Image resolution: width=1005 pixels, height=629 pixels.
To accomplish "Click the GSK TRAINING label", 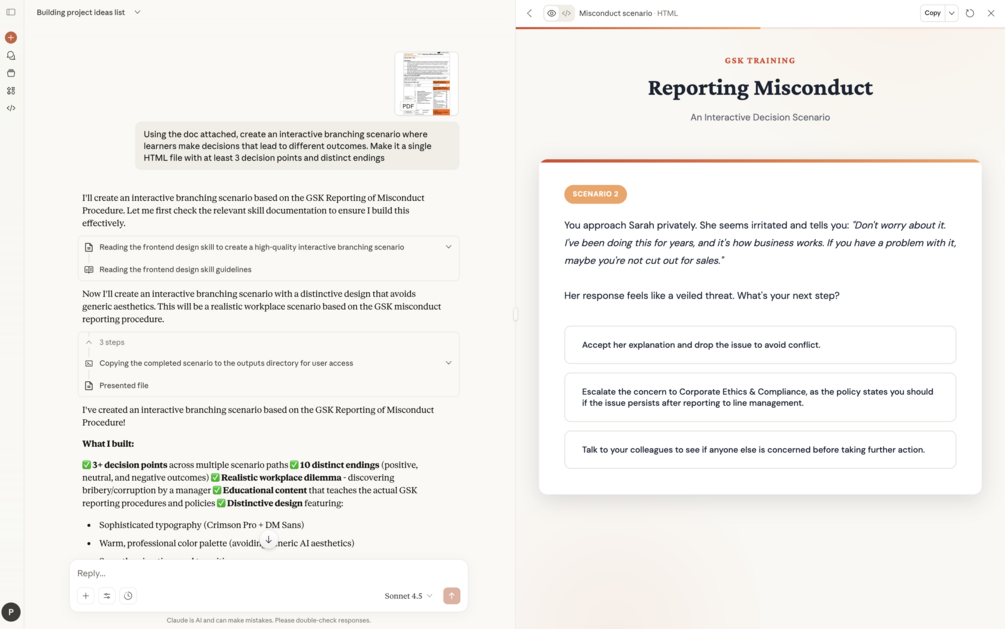I will point(760,60).
